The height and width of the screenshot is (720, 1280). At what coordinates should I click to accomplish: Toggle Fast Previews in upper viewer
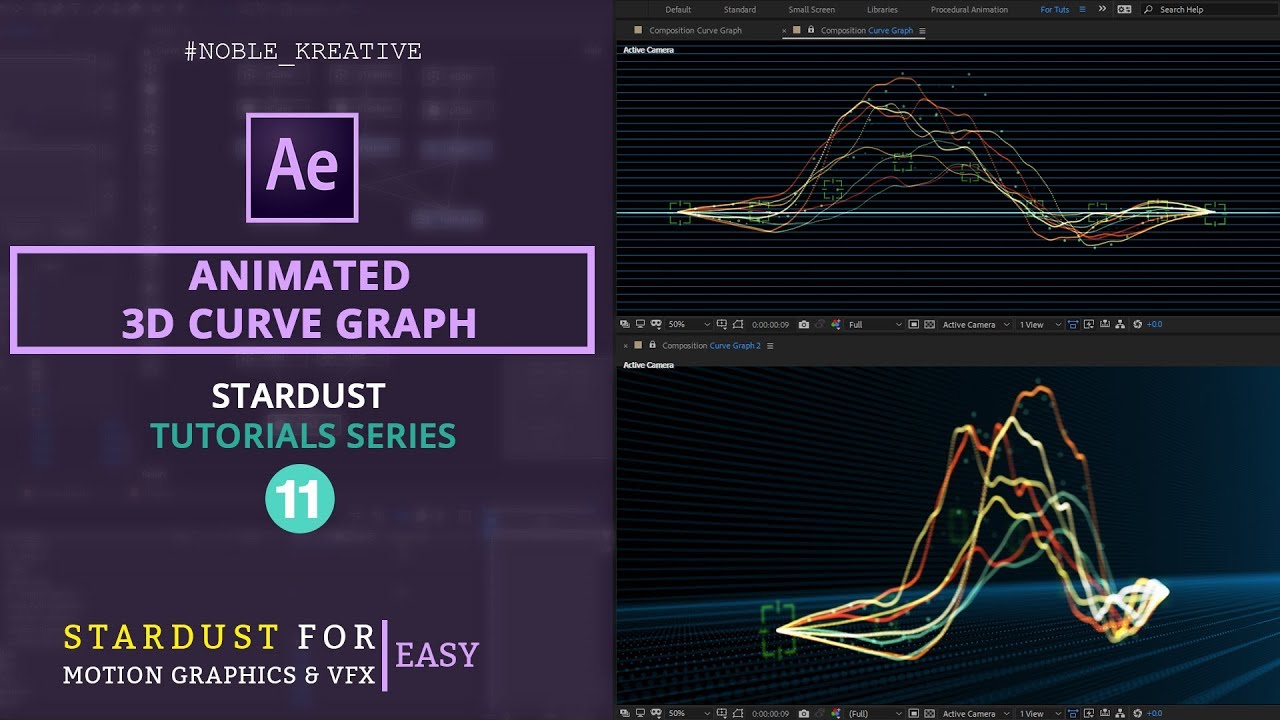click(x=1089, y=325)
